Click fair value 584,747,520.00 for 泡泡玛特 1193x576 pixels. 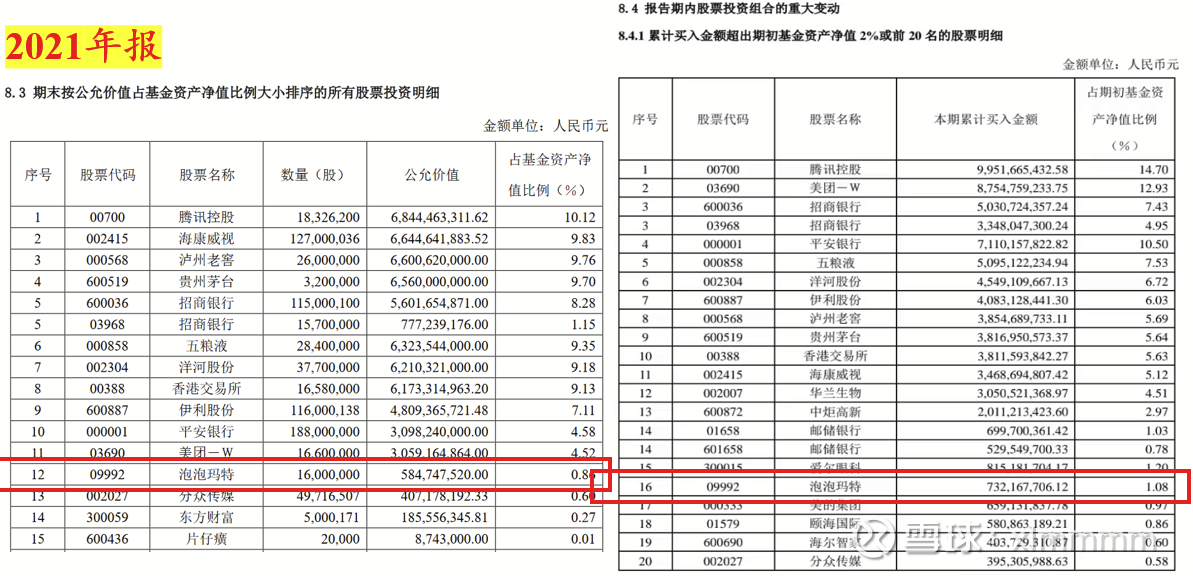tap(446, 476)
